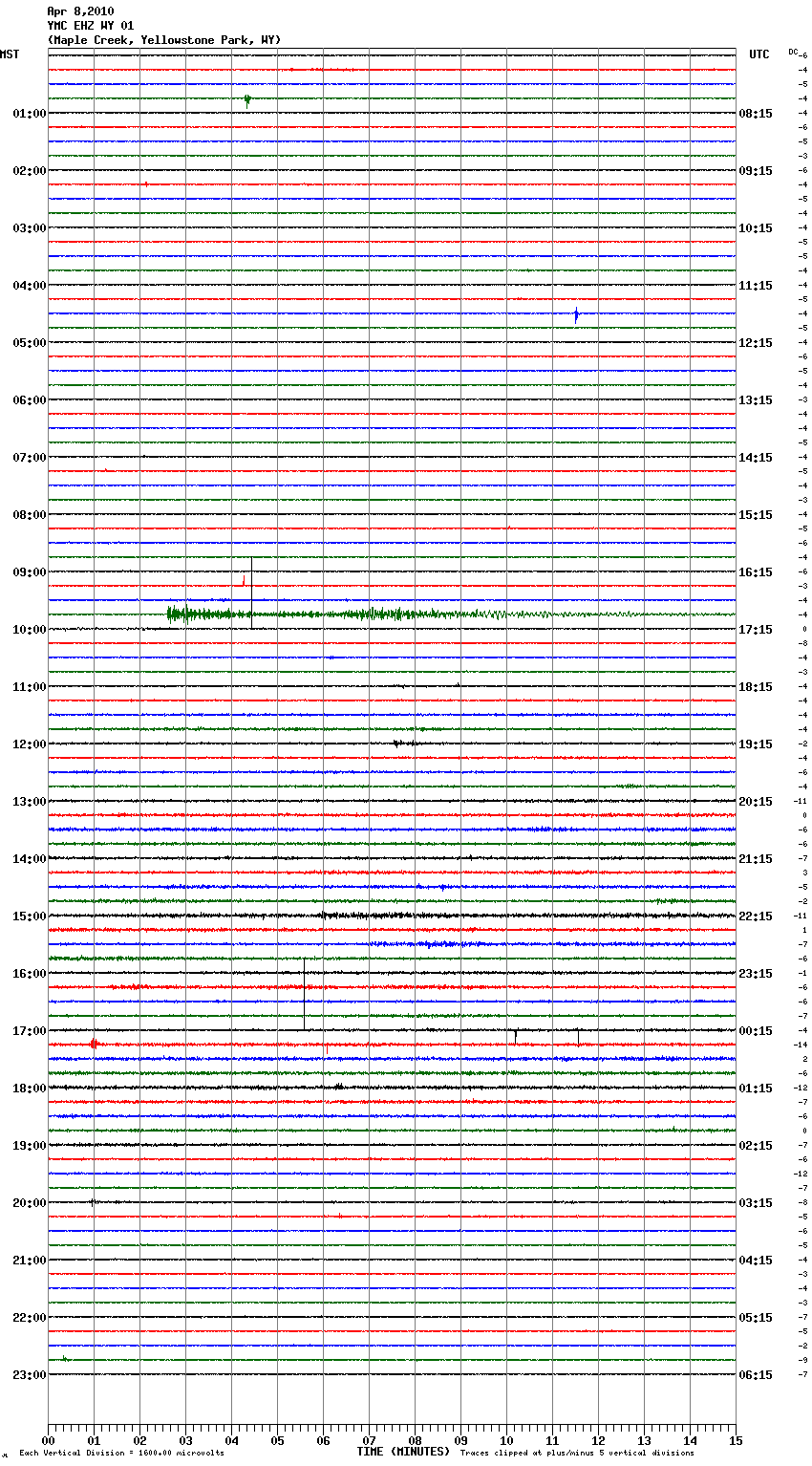This screenshot has height=1466, width=812.
Task: Click the "16:15" UTC time label
Action: (x=756, y=572)
